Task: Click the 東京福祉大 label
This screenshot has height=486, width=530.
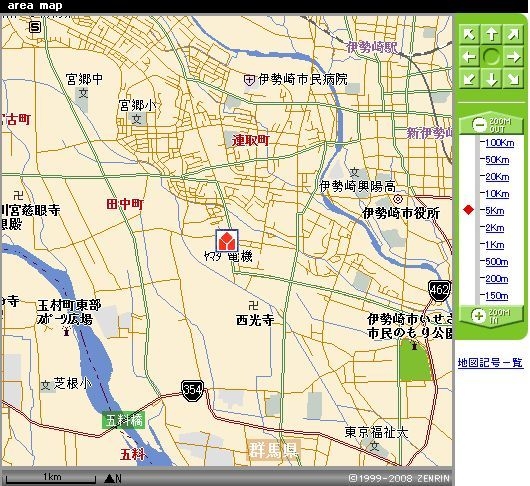Action: [x=376, y=432]
